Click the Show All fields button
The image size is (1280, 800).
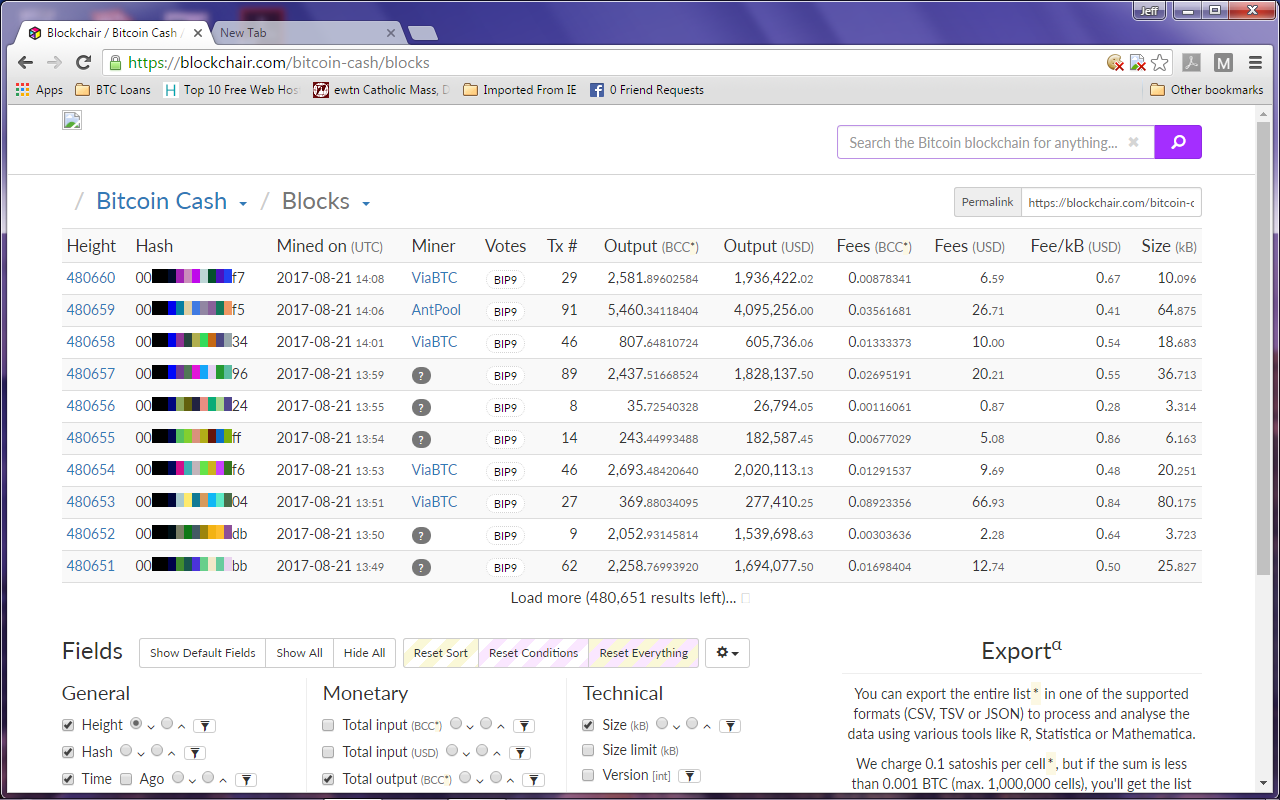[x=300, y=653]
